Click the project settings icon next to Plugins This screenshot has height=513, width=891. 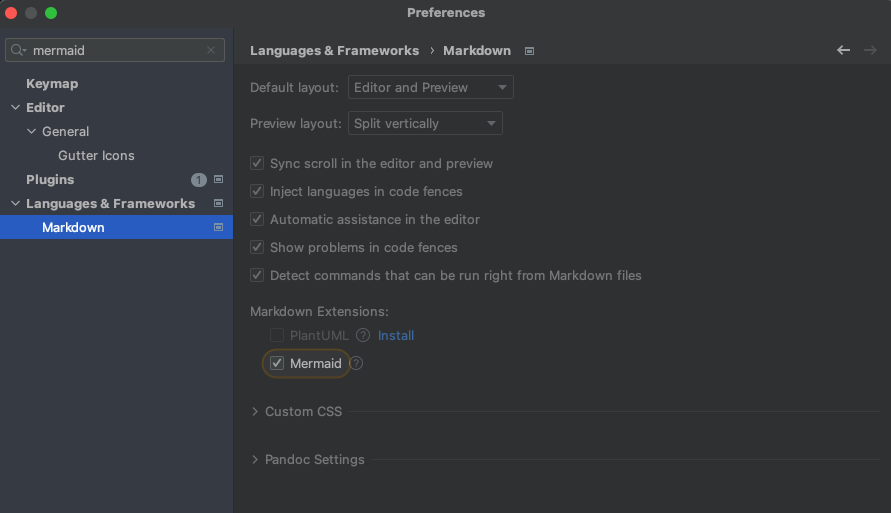coord(219,180)
